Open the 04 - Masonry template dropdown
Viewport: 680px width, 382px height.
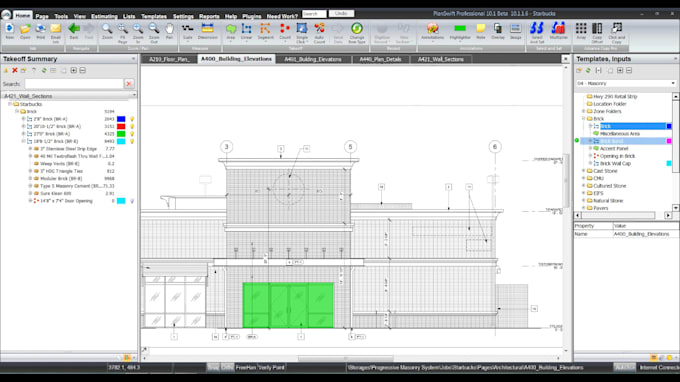pyautogui.click(x=673, y=83)
